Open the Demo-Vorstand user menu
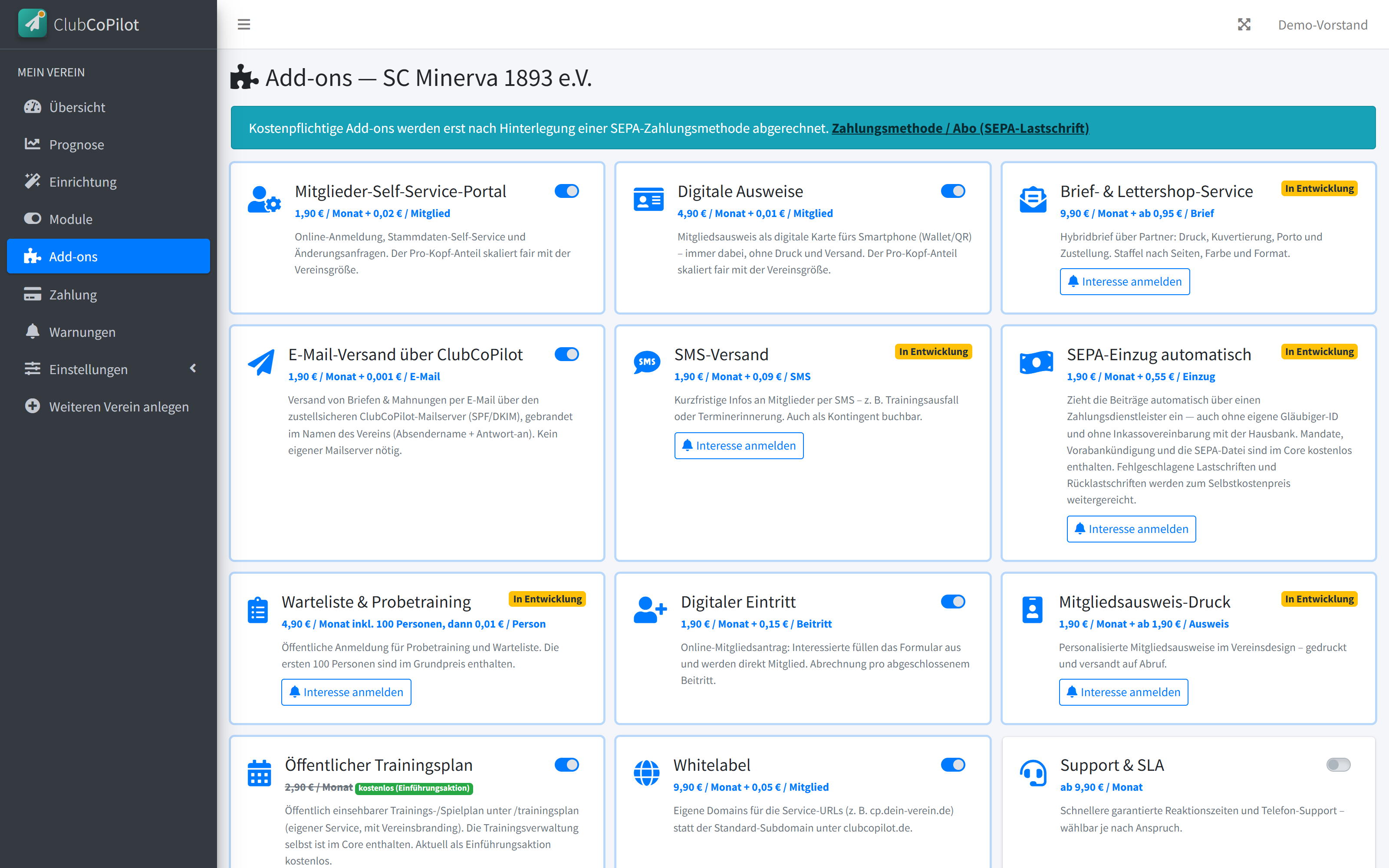The image size is (1389, 868). coord(1323,25)
